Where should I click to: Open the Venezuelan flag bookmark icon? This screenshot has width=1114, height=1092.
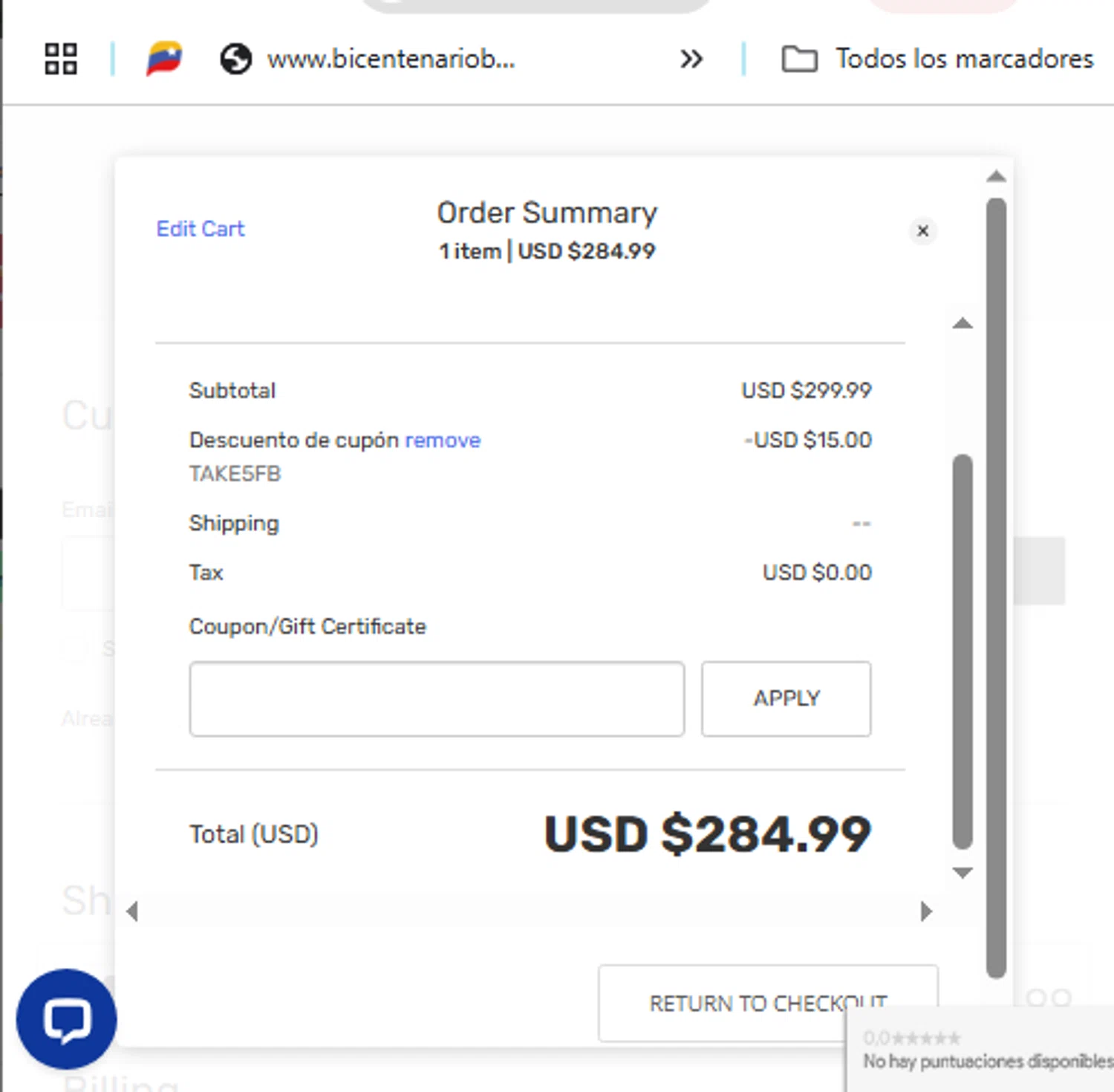(x=164, y=59)
